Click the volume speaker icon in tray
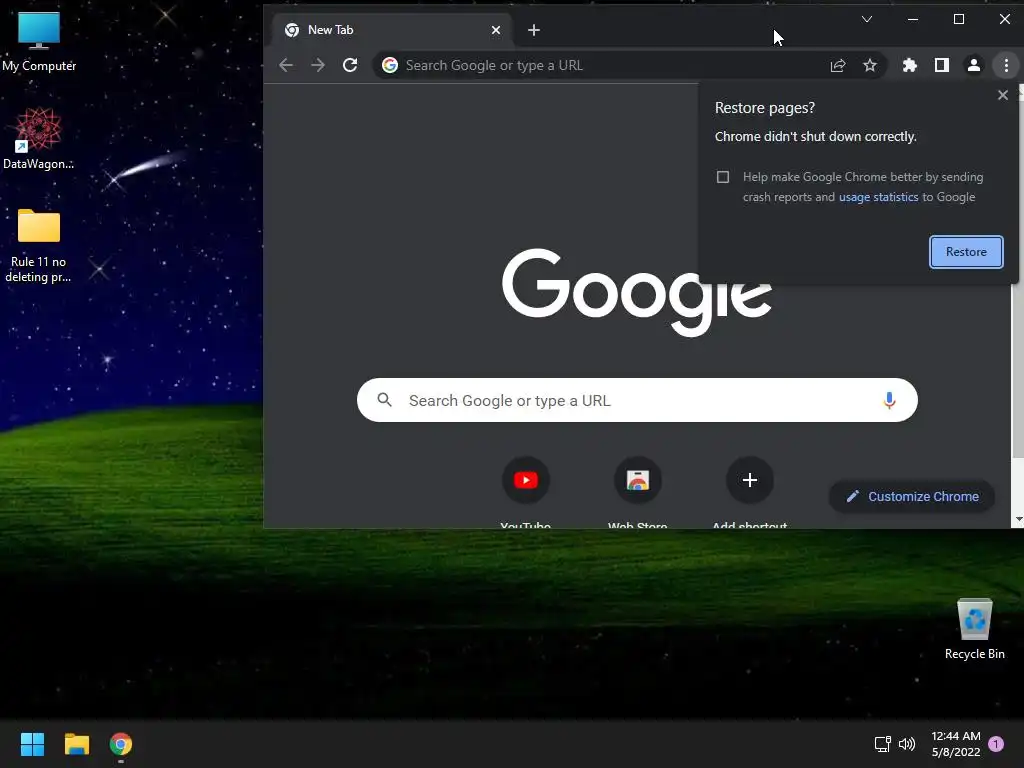 coord(906,744)
